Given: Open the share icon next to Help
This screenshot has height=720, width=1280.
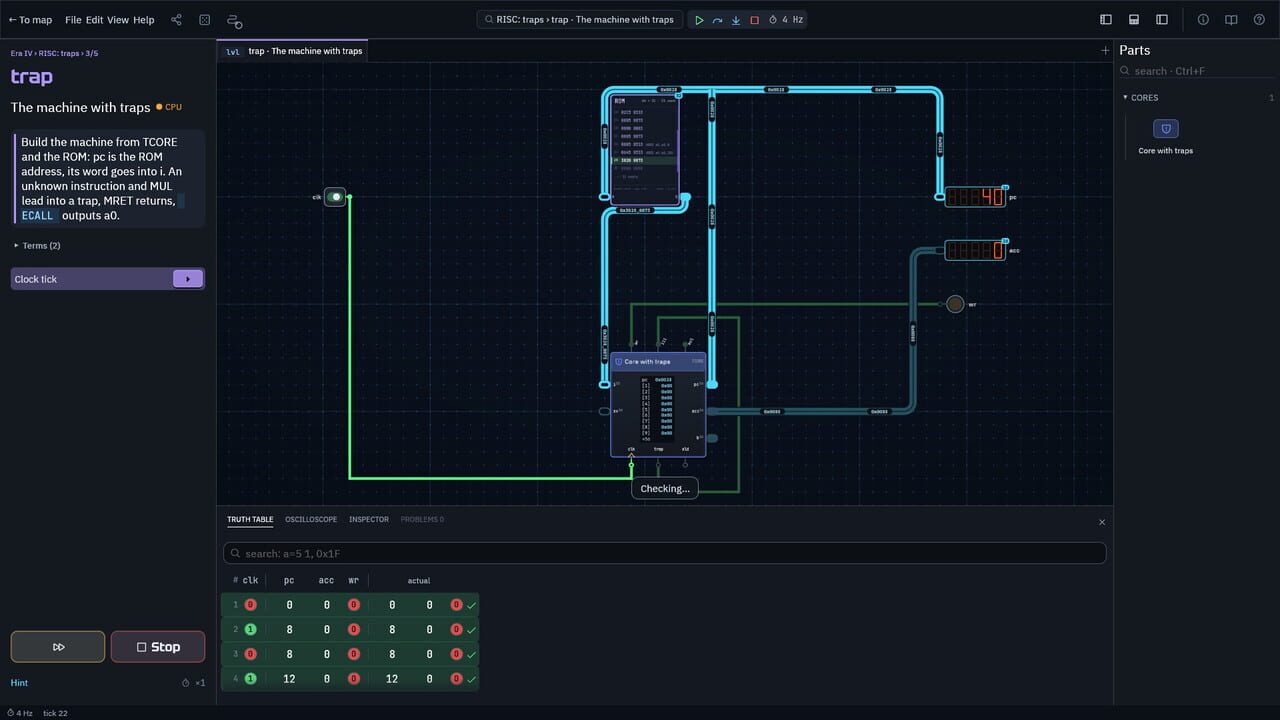Looking at the screenshot, I should 176,20.
